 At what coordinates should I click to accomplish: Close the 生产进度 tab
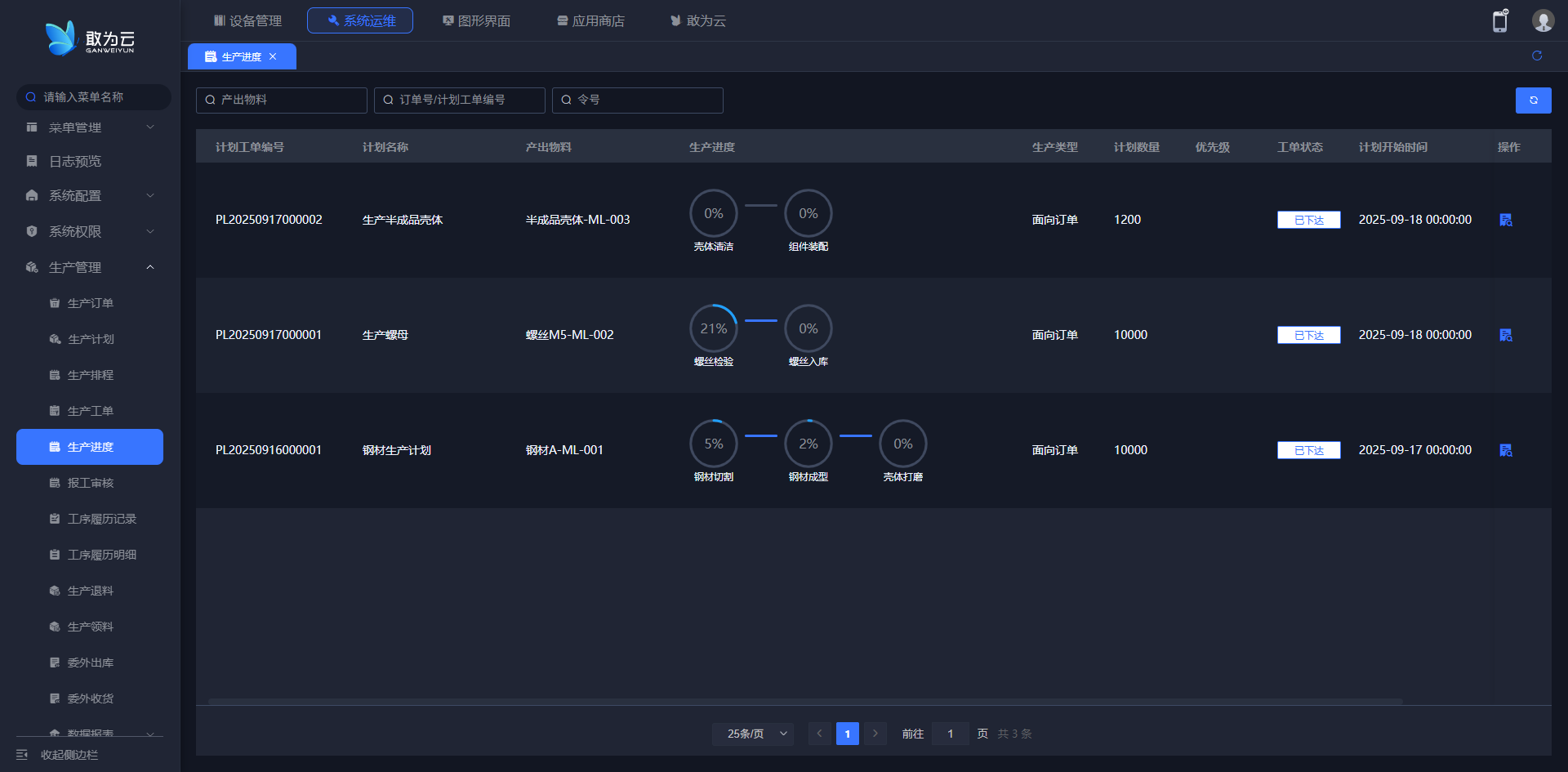pos(273,56)
